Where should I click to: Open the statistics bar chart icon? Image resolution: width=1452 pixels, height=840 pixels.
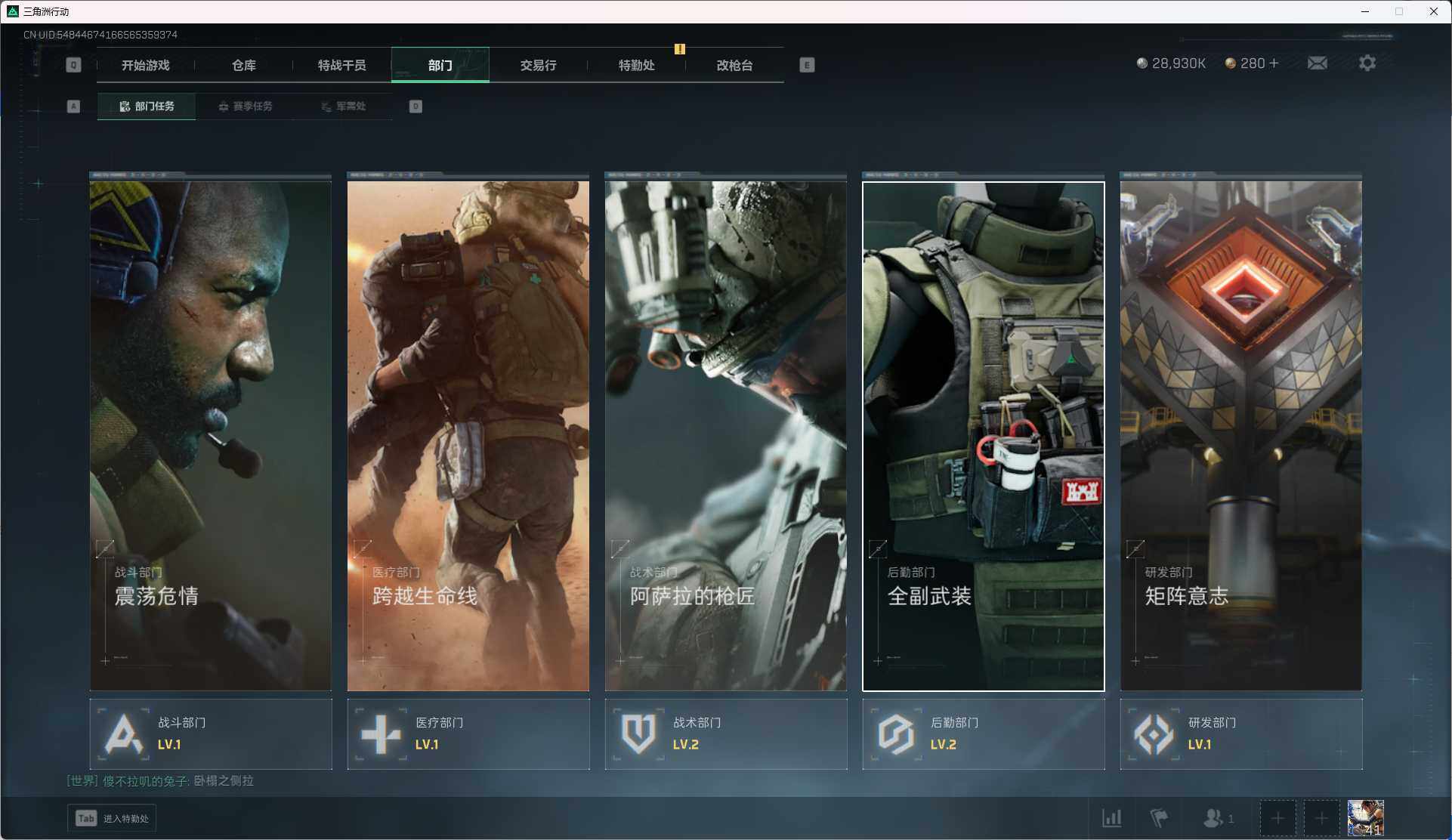[x=1111, y=817]
